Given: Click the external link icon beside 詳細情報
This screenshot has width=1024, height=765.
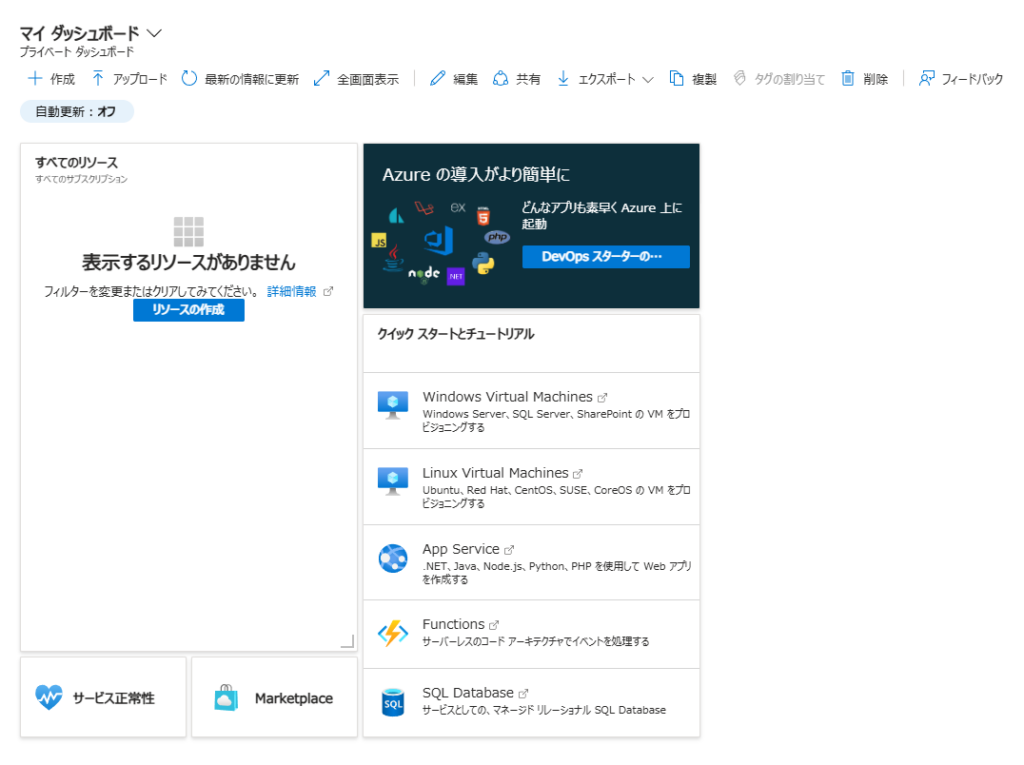Looking at the screenshot, I should click(328, 291).
